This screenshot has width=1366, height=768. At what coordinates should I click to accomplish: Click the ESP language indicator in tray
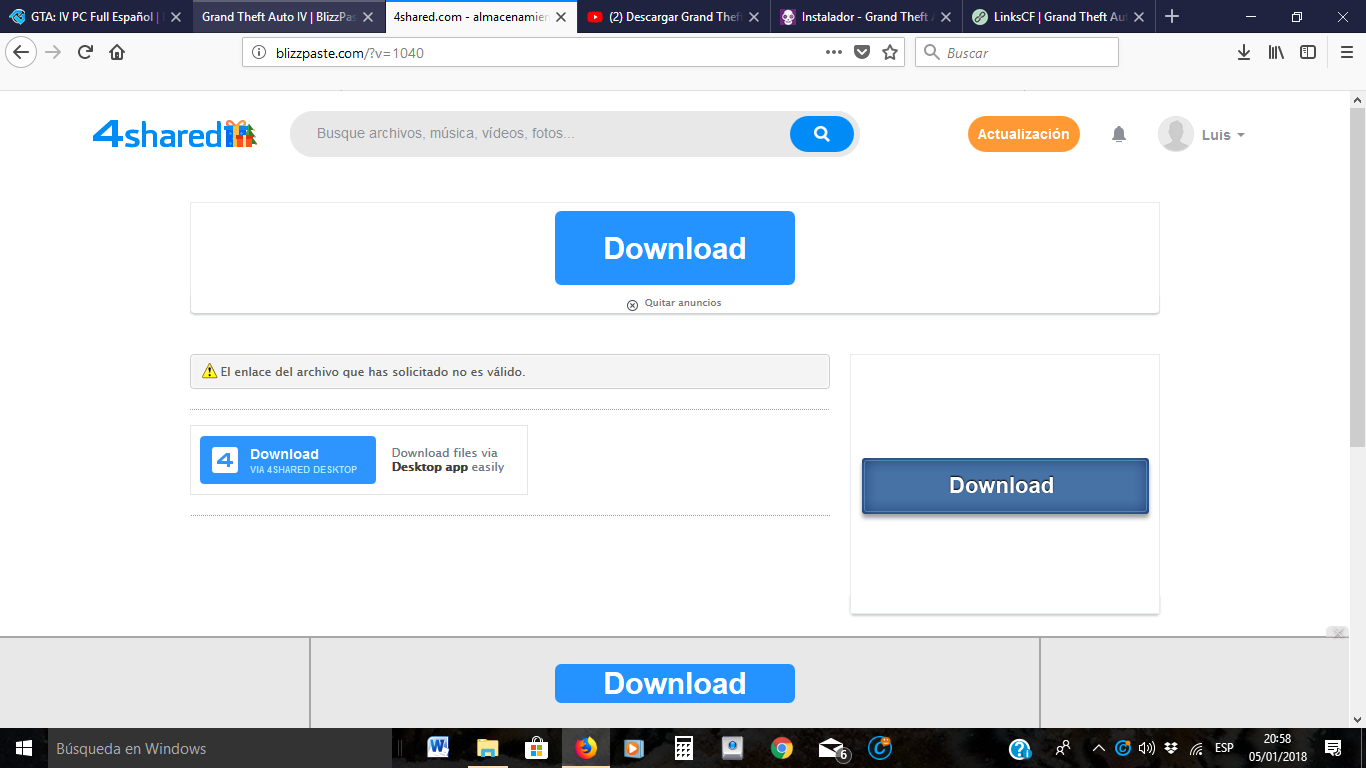point(1224,748)
